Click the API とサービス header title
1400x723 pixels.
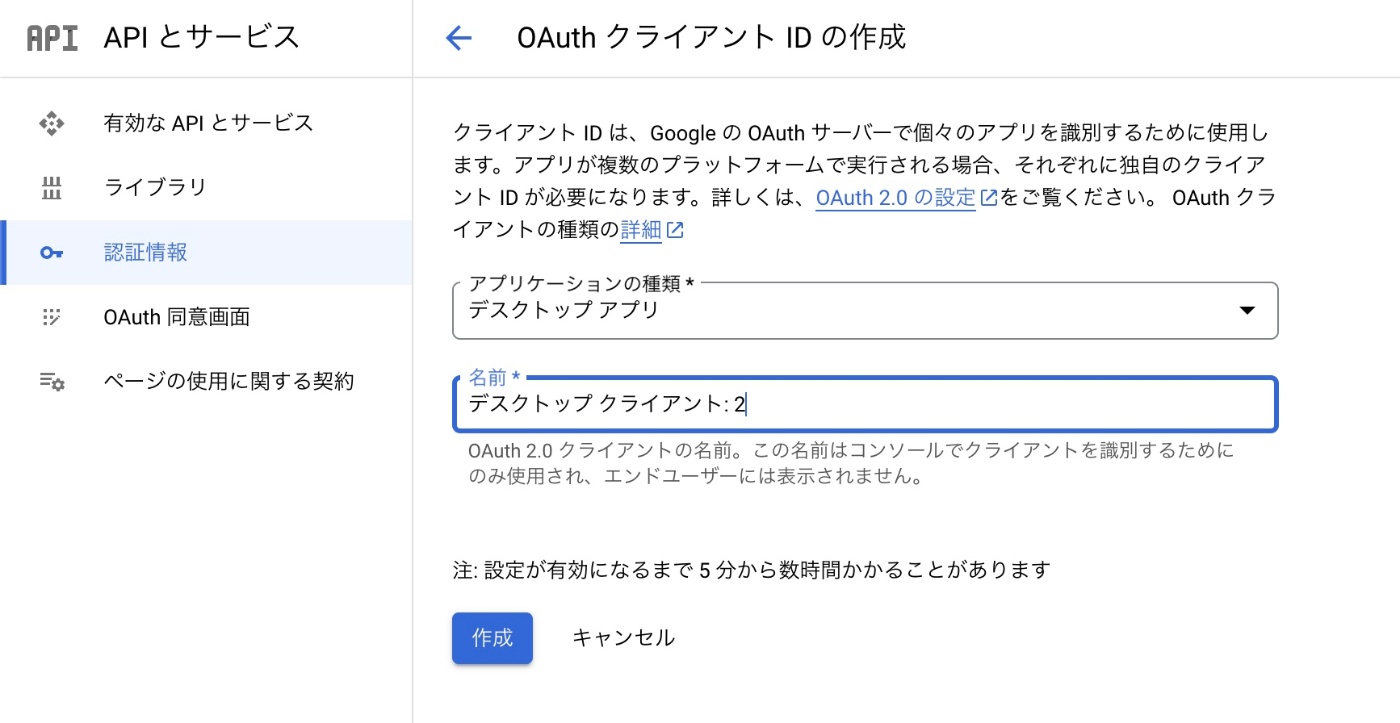[201, 38]
